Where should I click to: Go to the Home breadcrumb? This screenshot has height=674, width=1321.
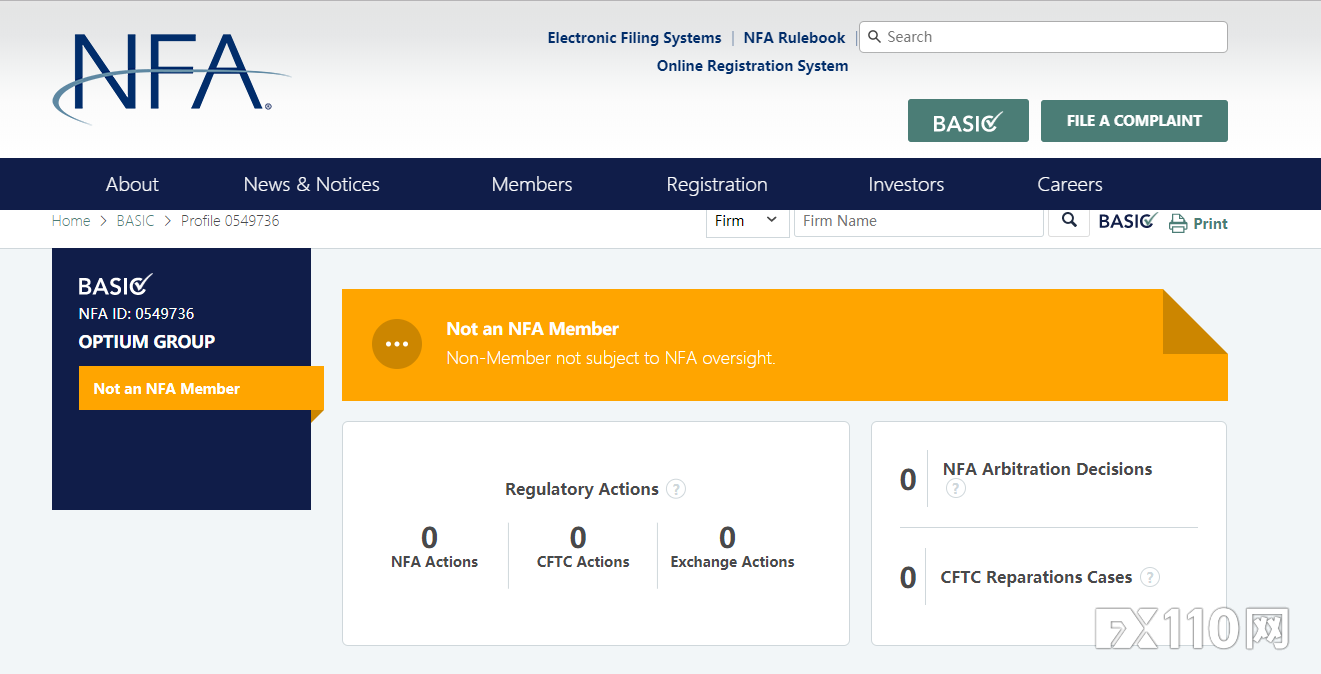point(71,221)
